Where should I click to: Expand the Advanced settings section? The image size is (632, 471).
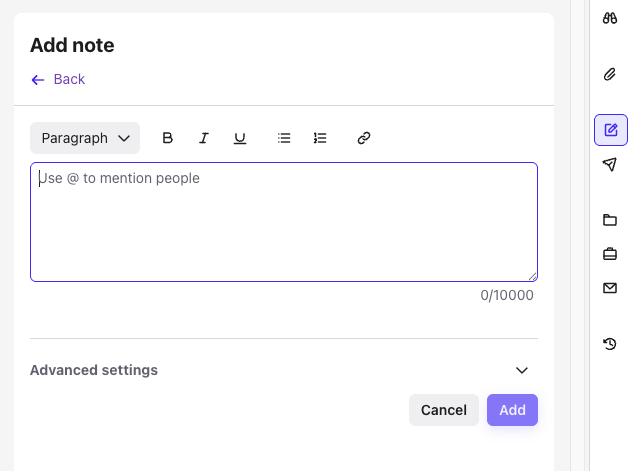pos(521,370)
